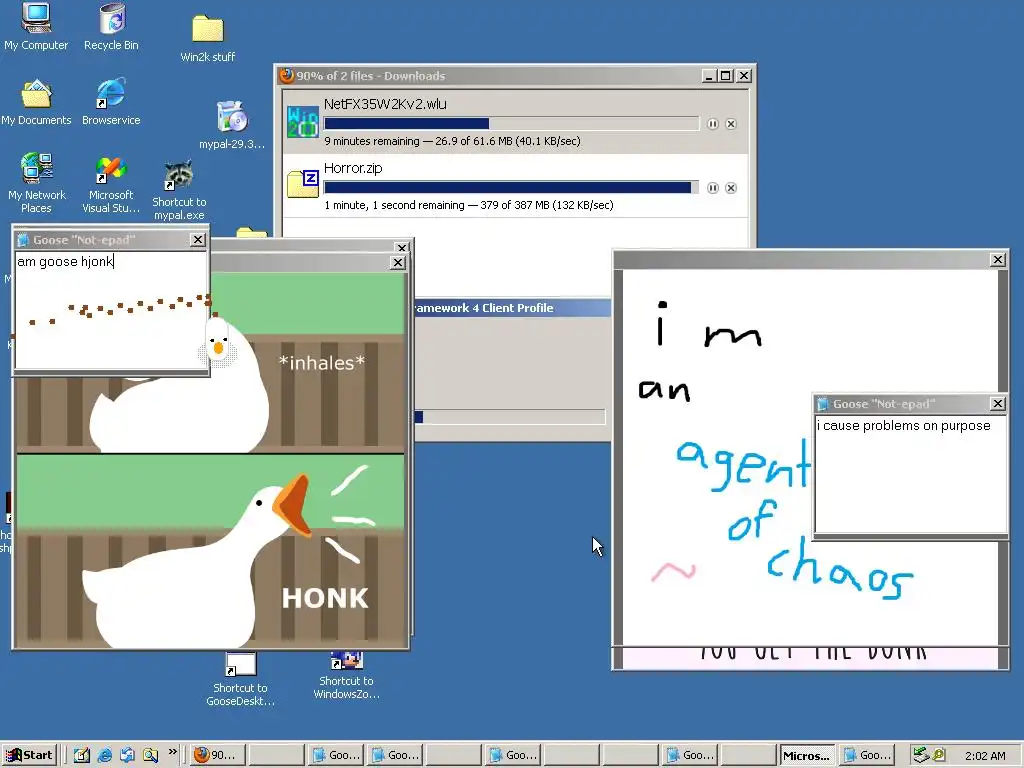
Task: Launch Outlook Express from quick launch
Action: tap(127, 755)
